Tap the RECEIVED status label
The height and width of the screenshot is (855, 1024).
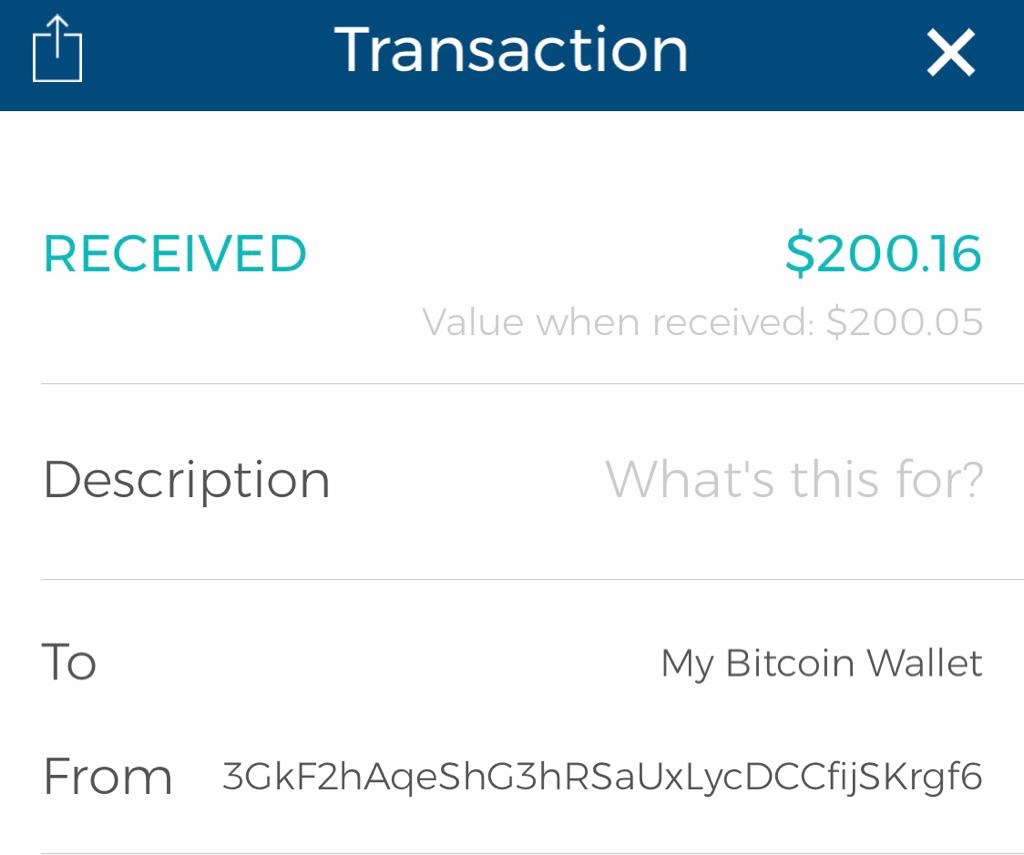click(175, 254)
